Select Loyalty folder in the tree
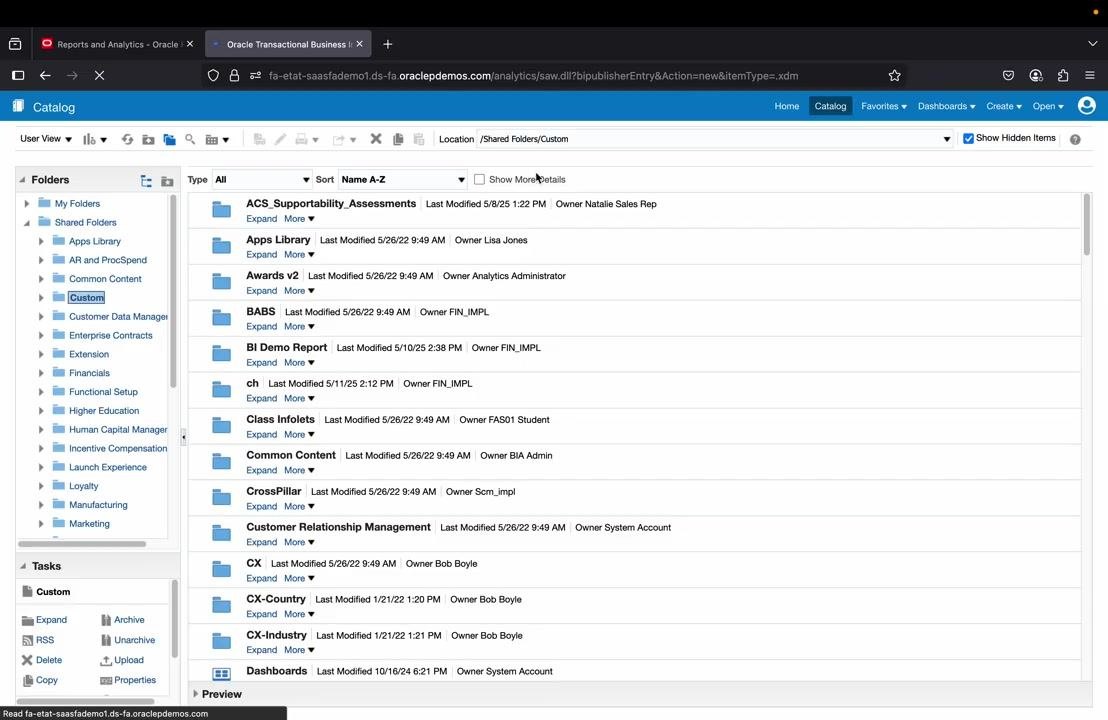1108x720 pixels. 83,486
